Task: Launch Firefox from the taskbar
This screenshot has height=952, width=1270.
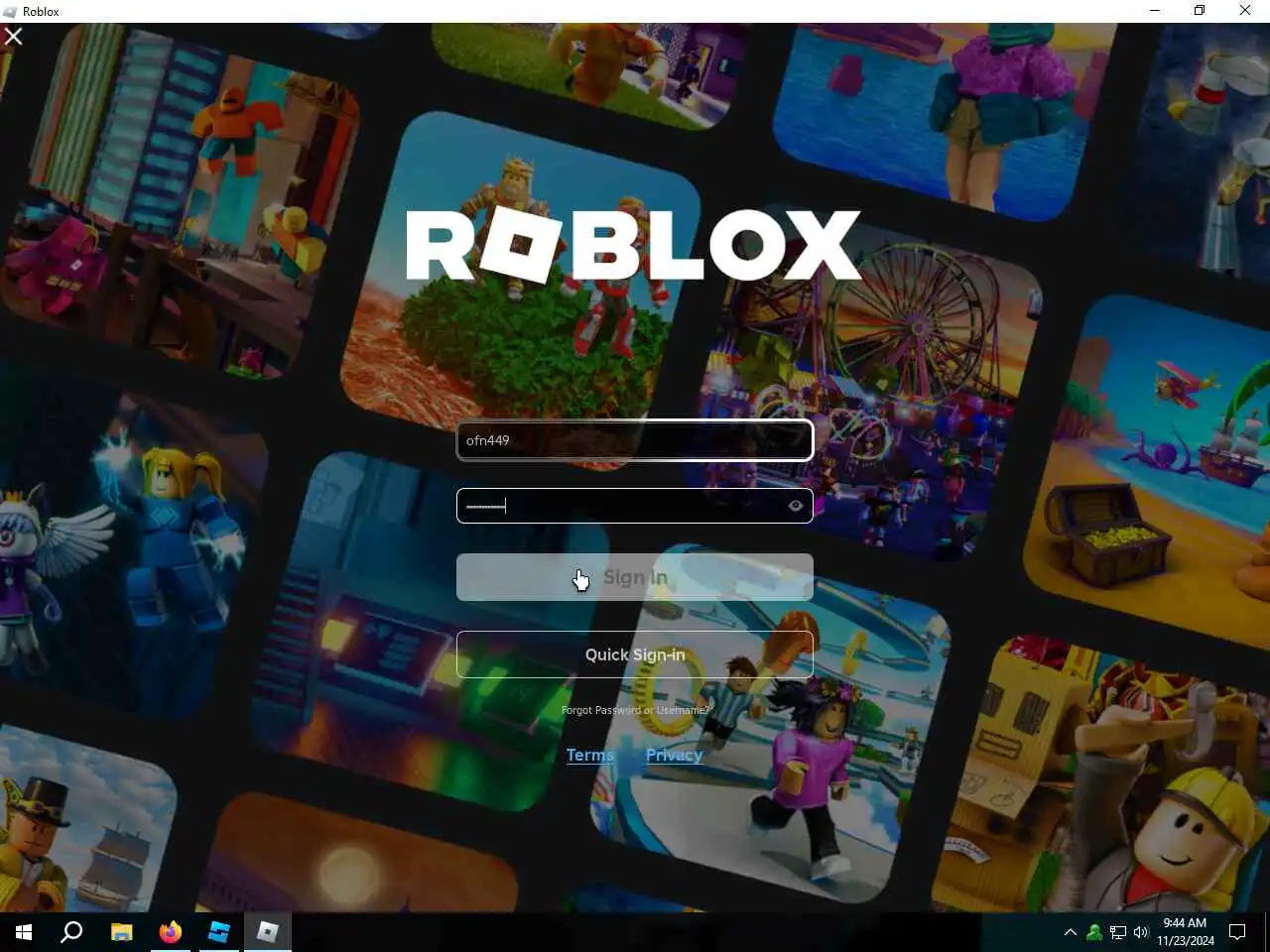Action: click(x=171, y=932)
